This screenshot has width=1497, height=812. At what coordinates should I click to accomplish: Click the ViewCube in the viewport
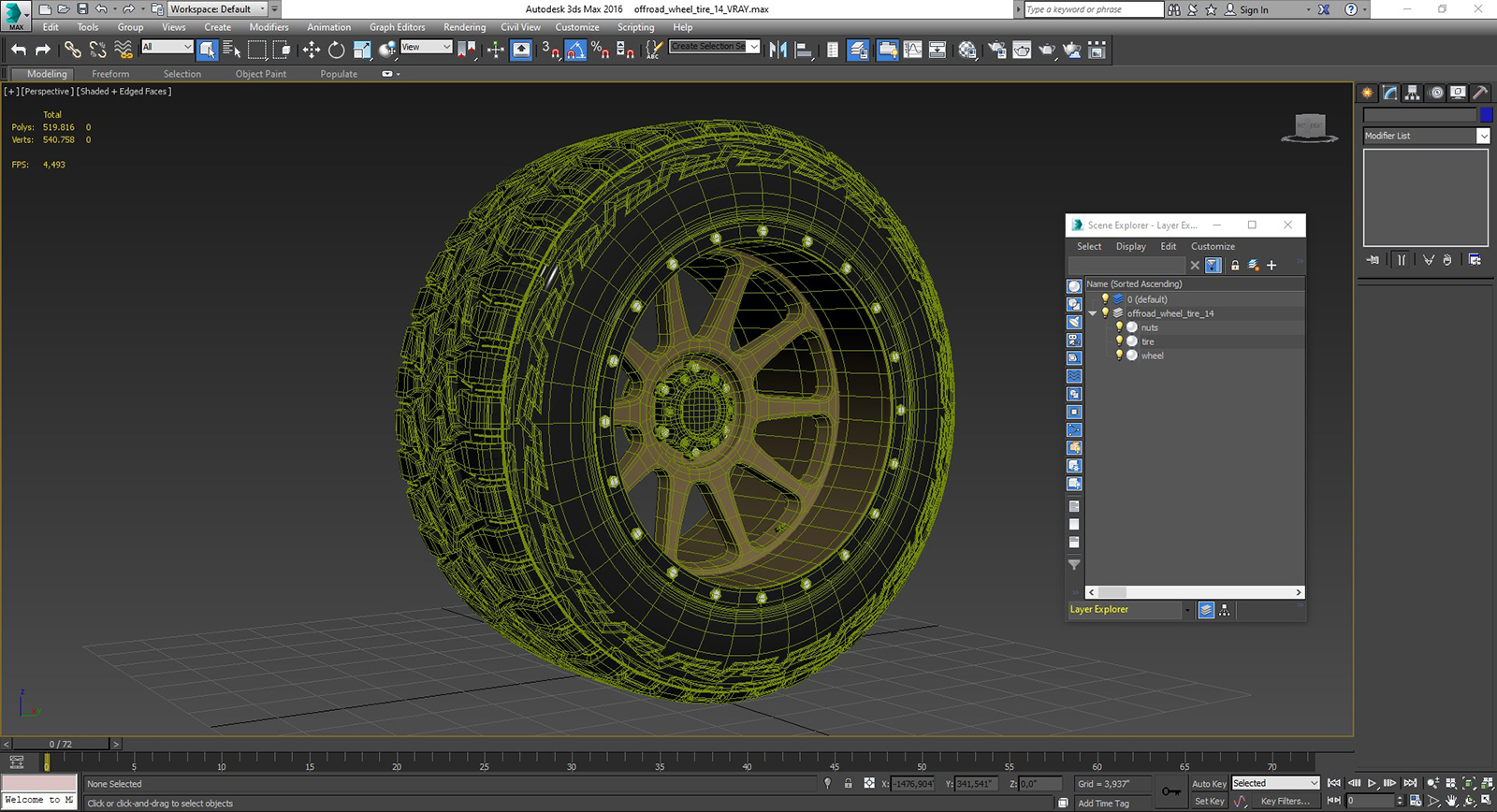(1310, 127)
